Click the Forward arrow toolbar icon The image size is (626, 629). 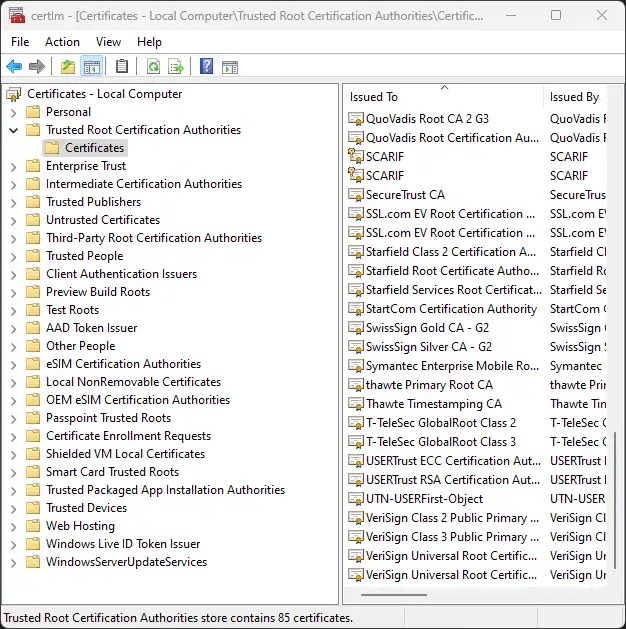tap(37, 66)
